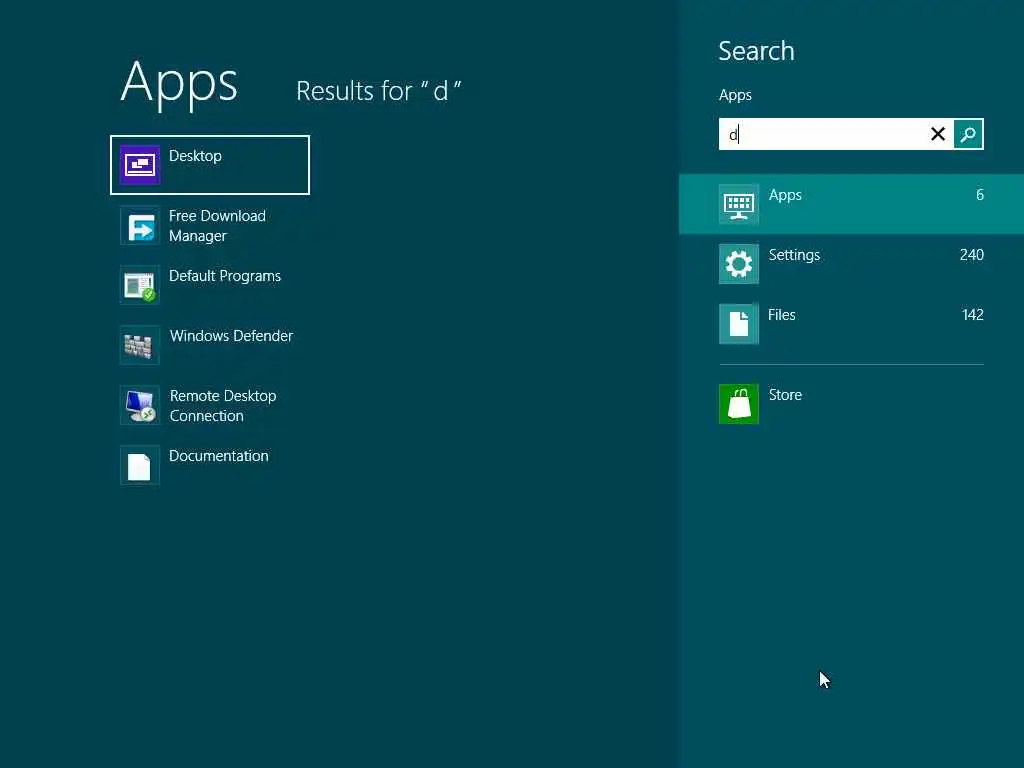Clear the search box with X

click(938, 135)
